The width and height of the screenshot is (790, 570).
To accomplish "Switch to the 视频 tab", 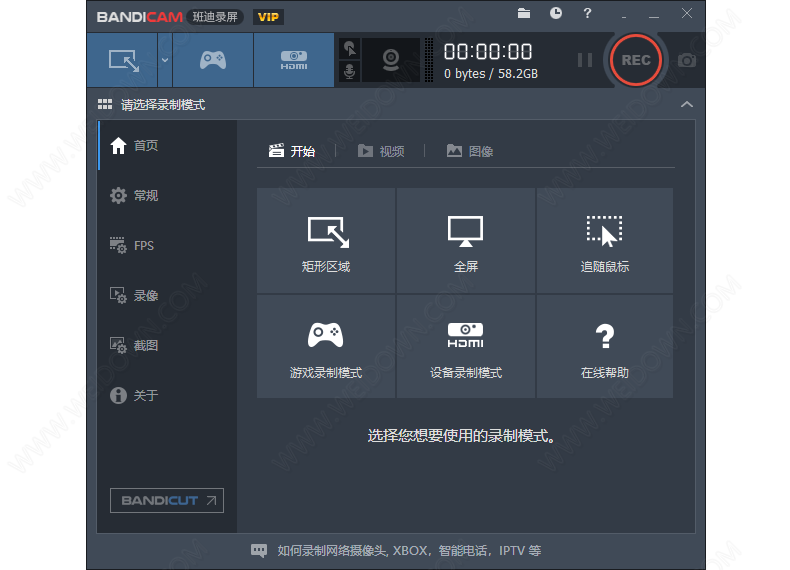I will tap(381, 151).
